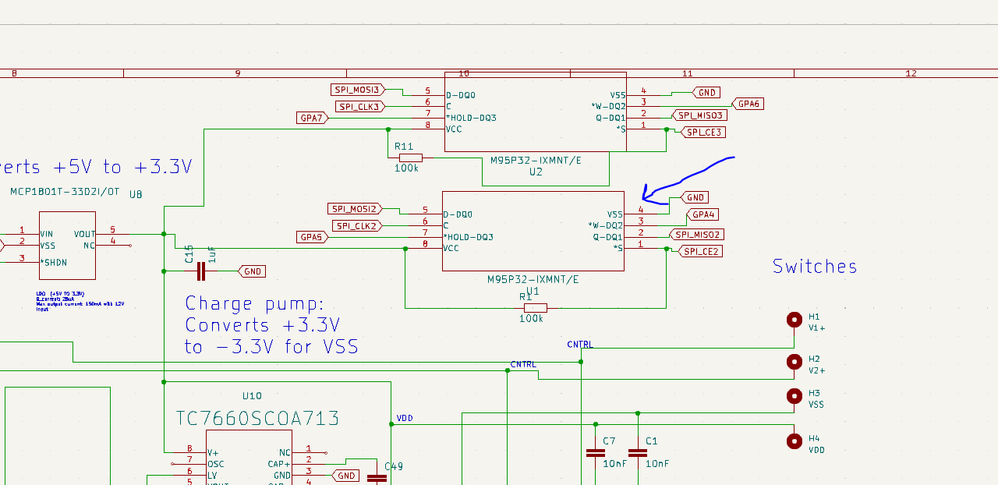This screenshot has height=485, width=998.
Task: Click the Charge pump description text
Action: (x=272, y=325)
